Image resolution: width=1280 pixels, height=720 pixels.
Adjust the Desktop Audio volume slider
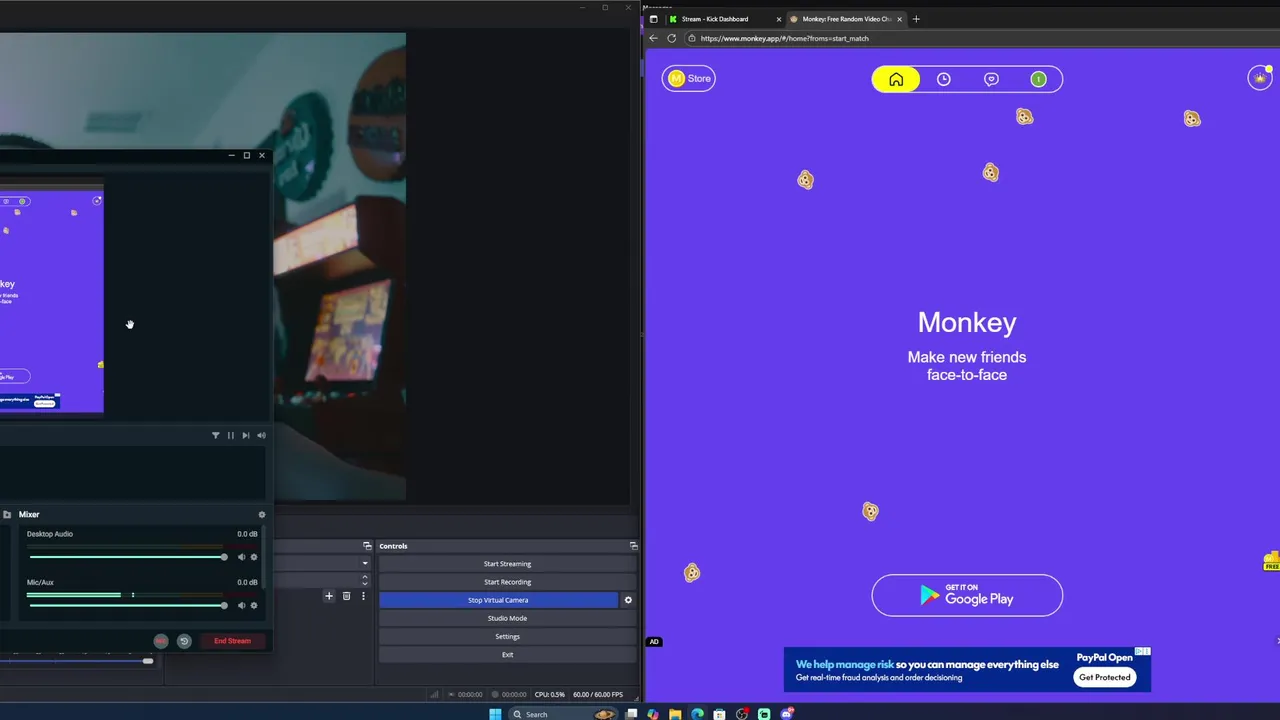128,557
